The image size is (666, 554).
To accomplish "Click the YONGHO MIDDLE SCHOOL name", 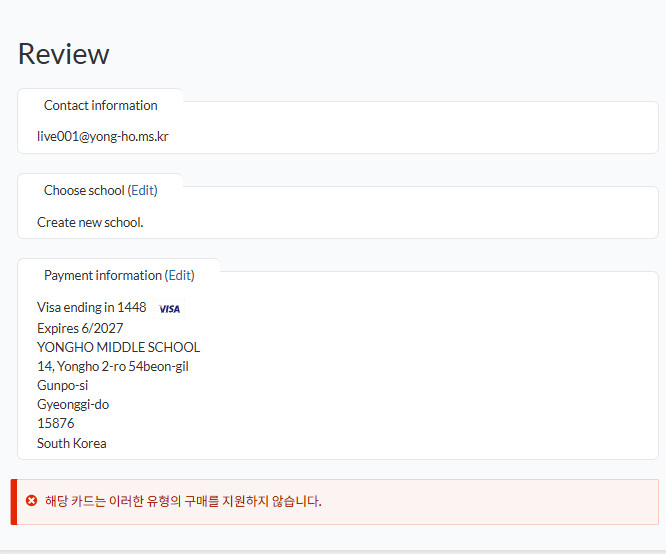I will (118, 347).
